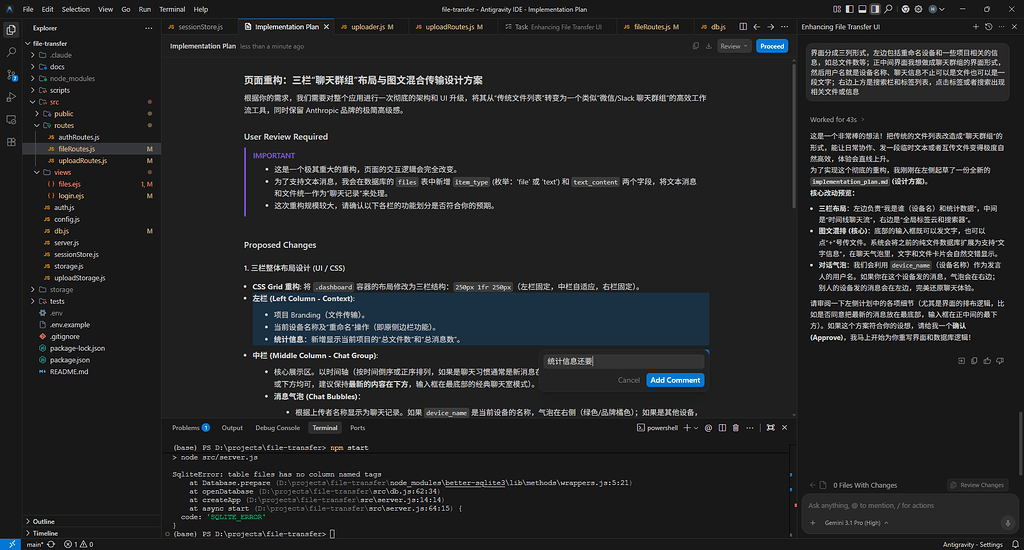Open Run and Debug view
This screenshot has height=550, width=1024.
click(11, 97)
